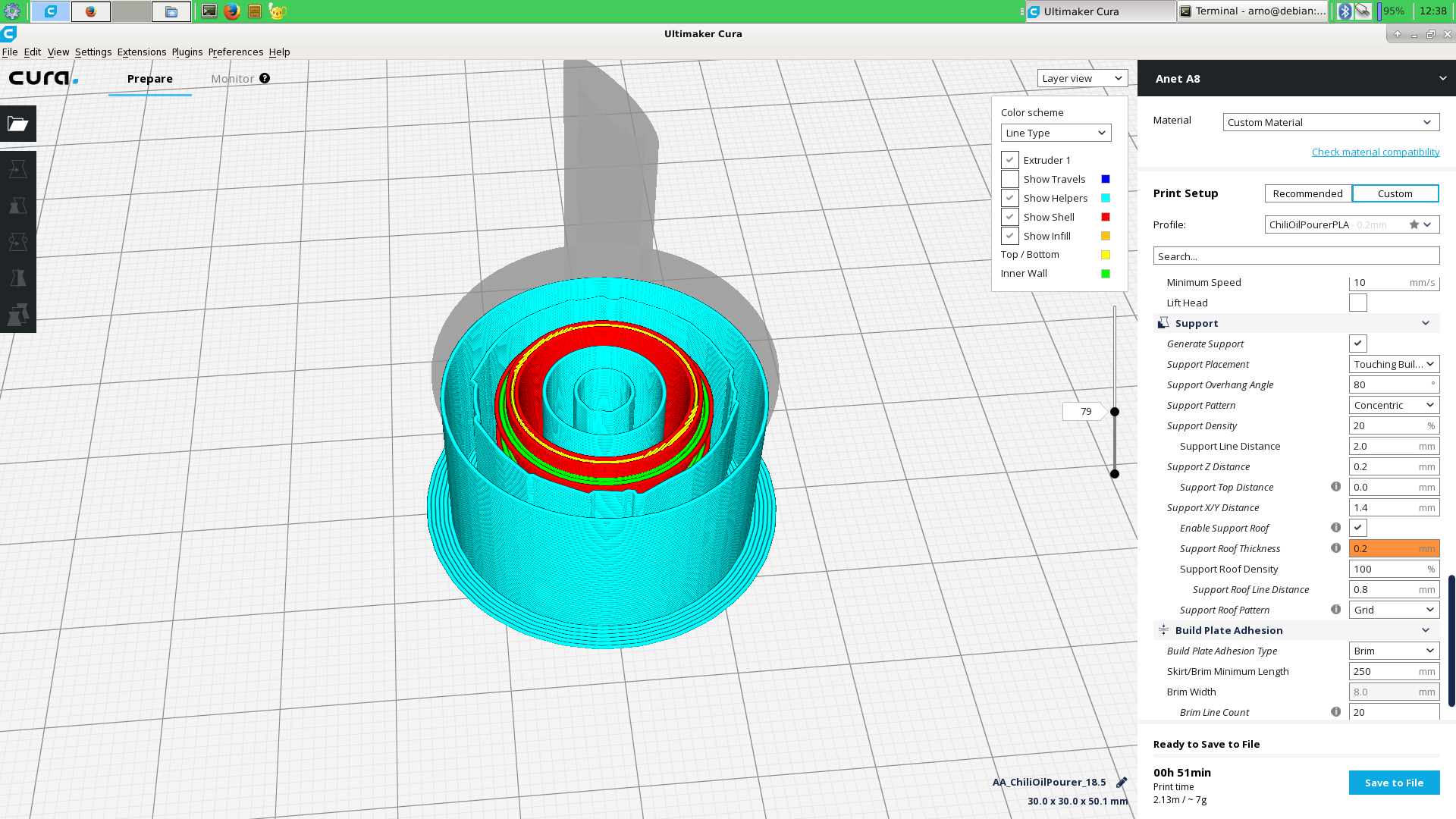This screenshot has width=1456, height=819.
Task: Collapse the Support settings section chevron
Action: click(x=1426, y=323)
